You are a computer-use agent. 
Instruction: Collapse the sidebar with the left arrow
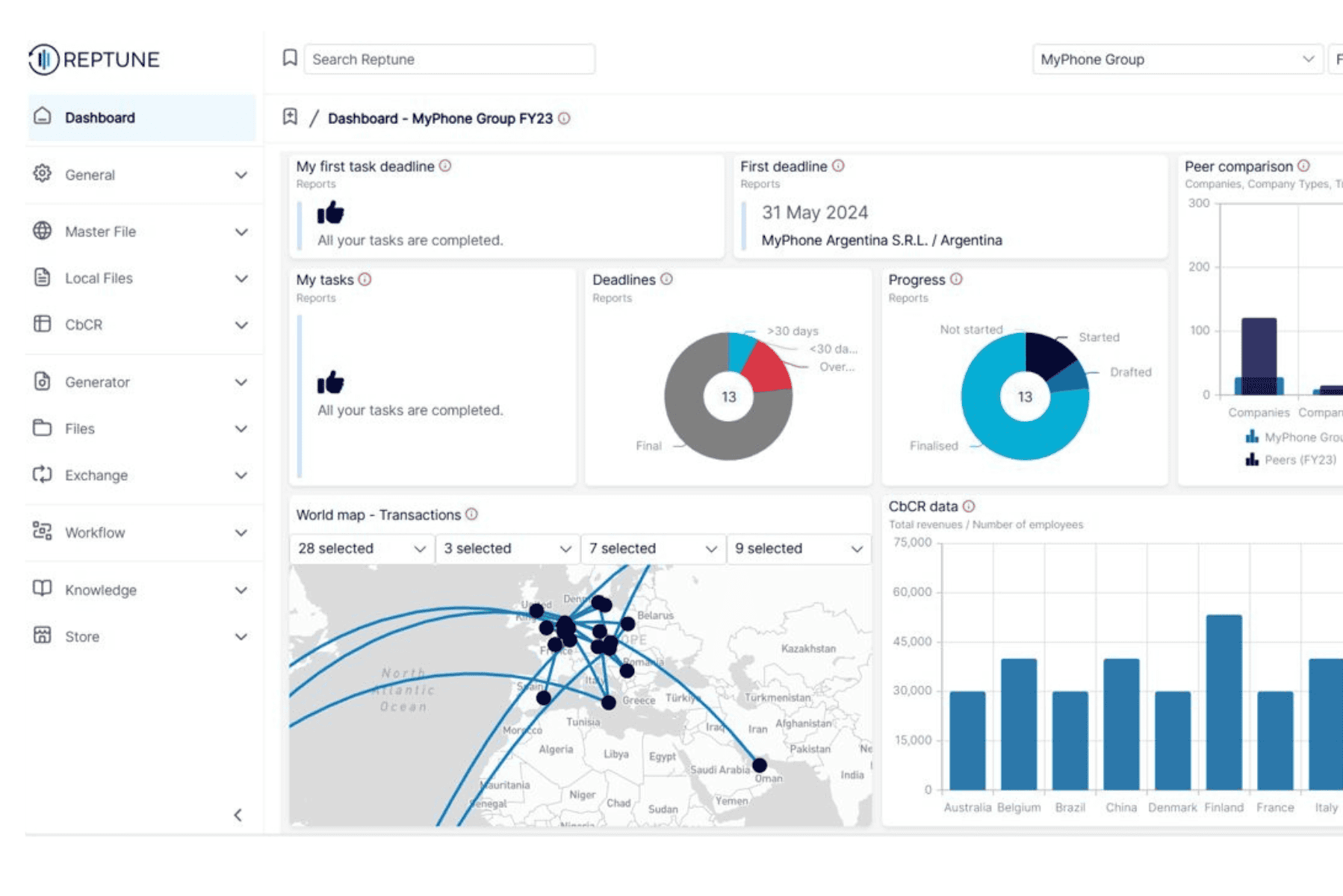(238, 815)
